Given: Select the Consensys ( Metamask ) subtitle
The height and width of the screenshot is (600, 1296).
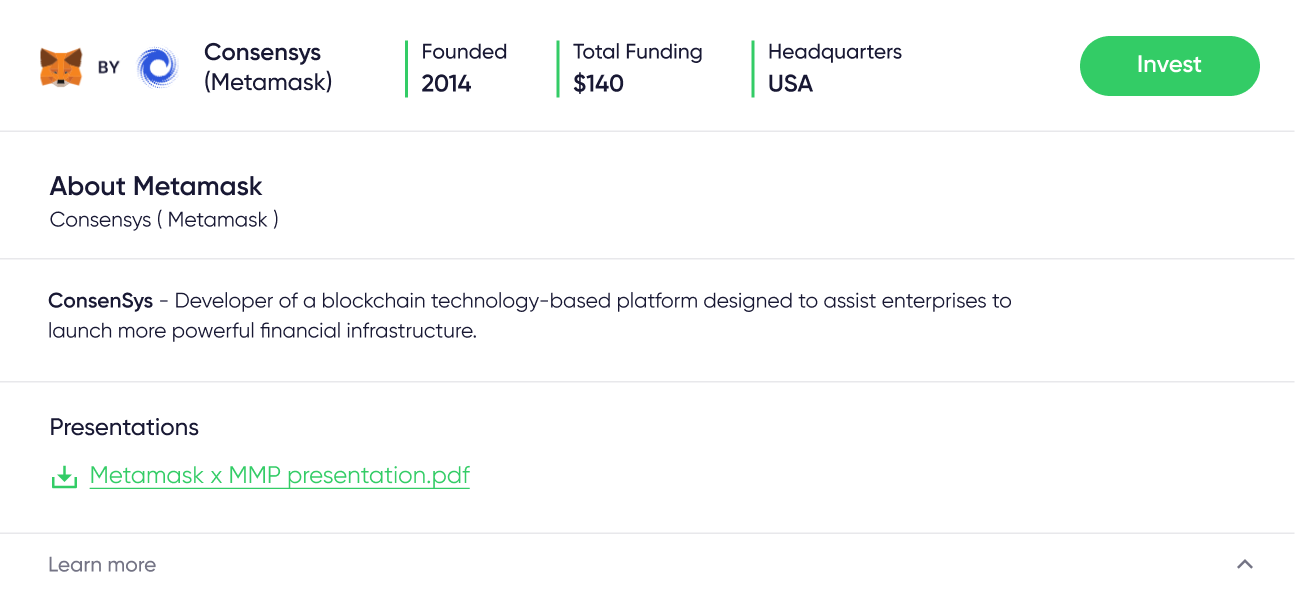Looking at the screenshot, I should [x=163, y=219].
